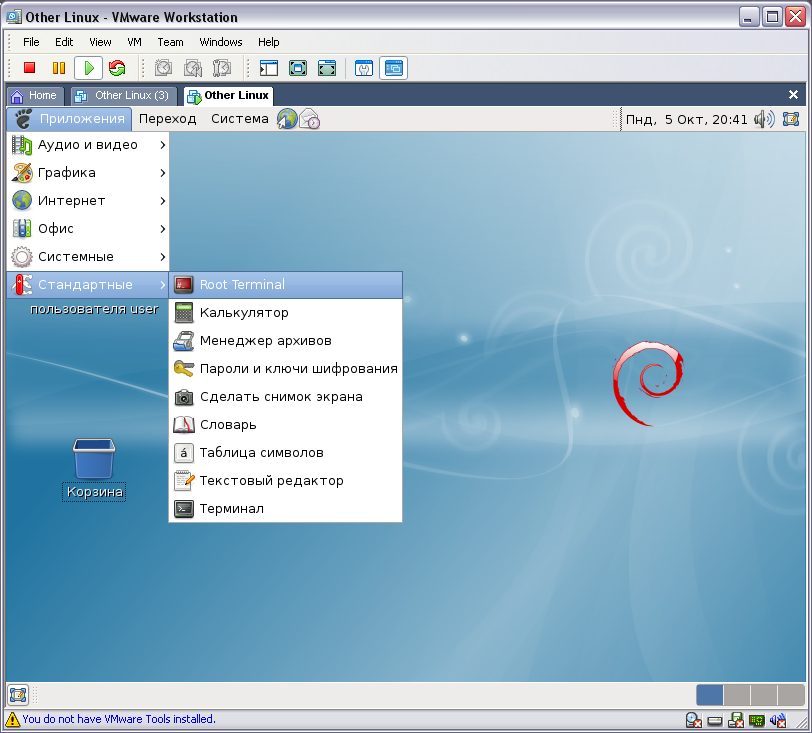The width and height of the screenshot is (812, 733).
Task: Click the sound device status icon
Action: (x=778, y=720)
